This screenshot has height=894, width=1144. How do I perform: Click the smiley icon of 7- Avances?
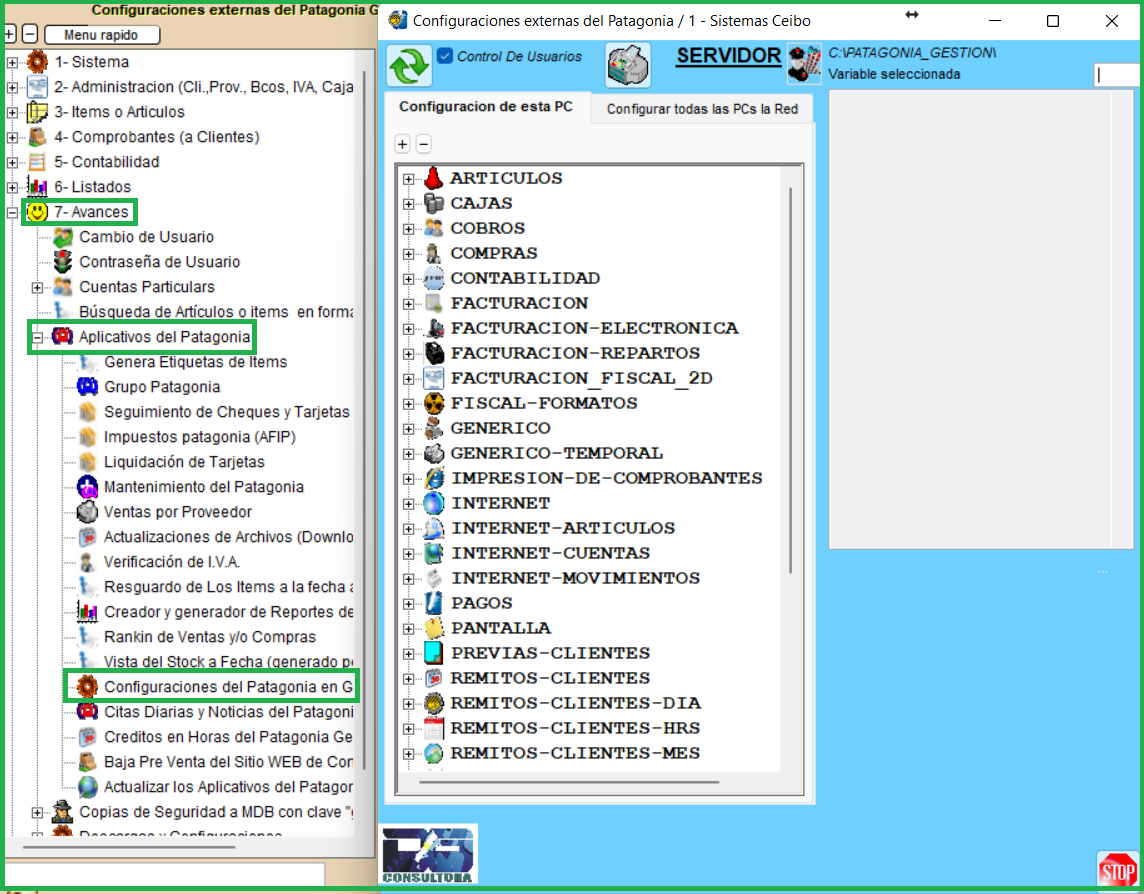point(37,212)
